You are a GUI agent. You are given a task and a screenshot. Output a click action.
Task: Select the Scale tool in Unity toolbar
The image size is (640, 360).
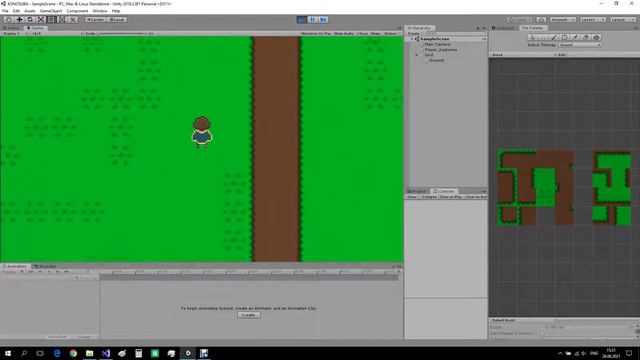coord(40,20)
